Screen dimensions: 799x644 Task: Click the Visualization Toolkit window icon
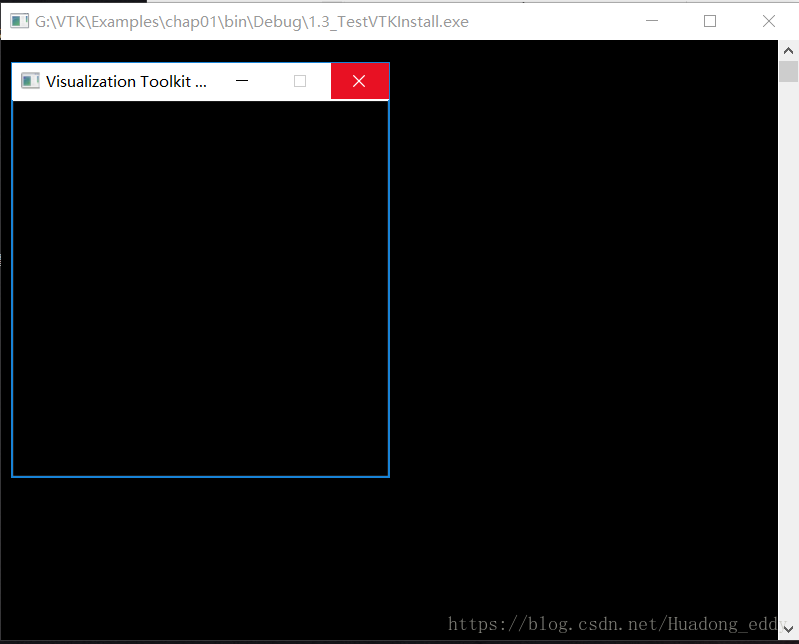30,81
